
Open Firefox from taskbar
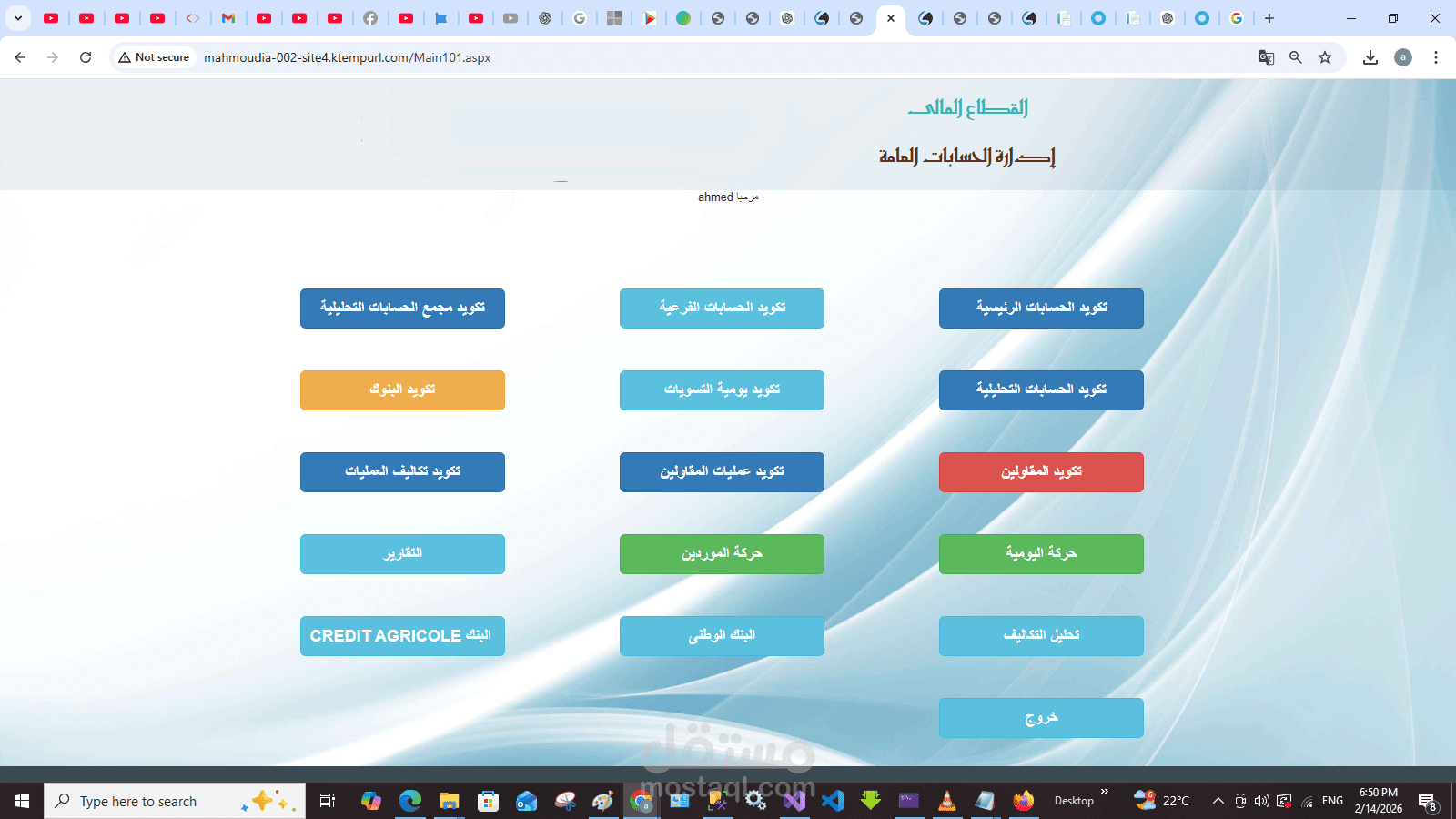[1024, 801]
